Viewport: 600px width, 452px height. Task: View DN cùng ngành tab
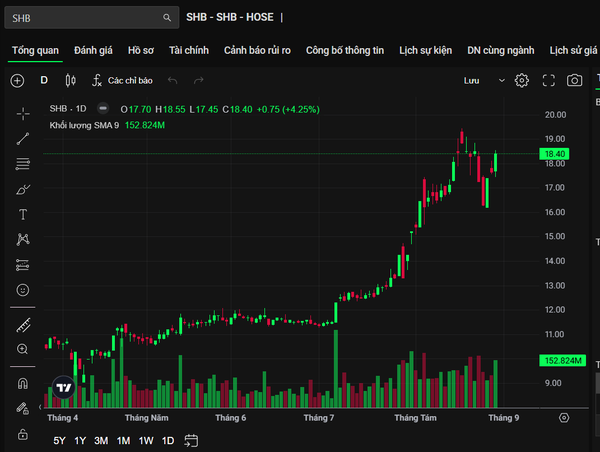[x=501, y=50]
